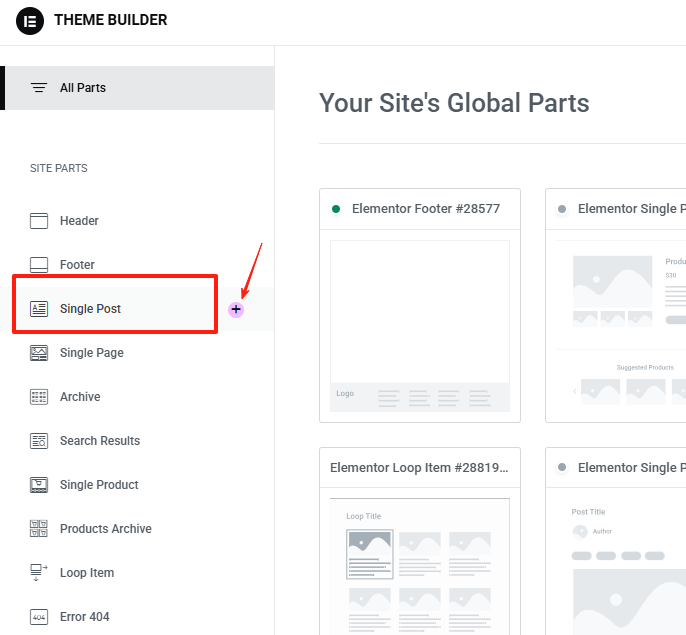Click the Header site part icon
Screen dimensions: 686x635
click(x=39, y=221)
